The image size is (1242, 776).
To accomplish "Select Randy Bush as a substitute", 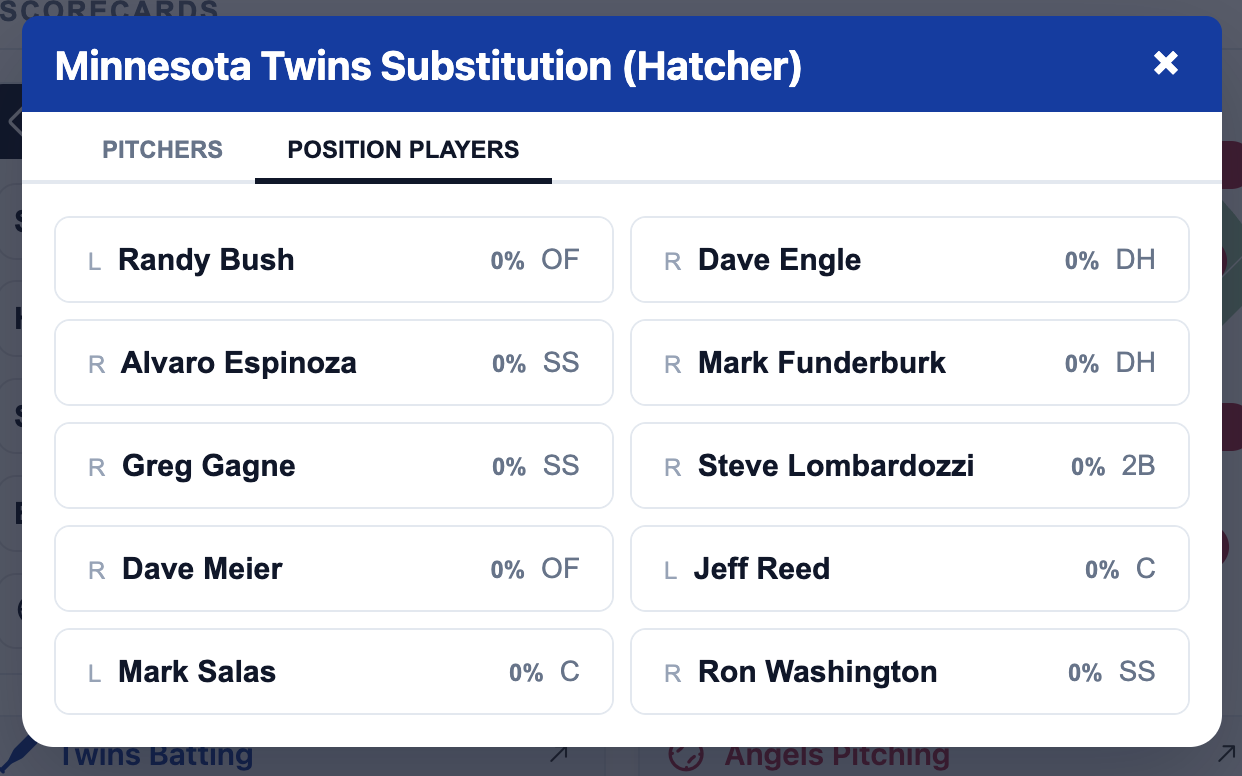I will 334,259.
